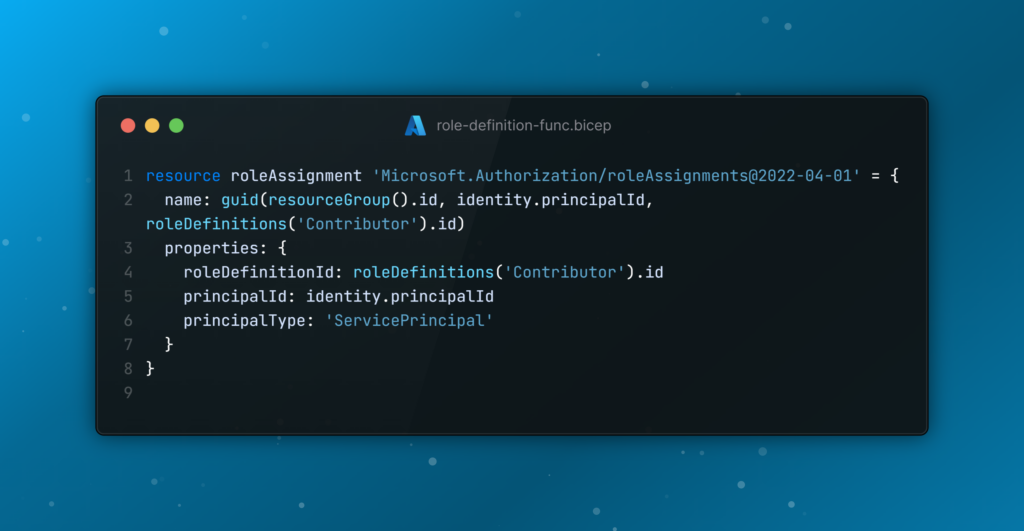
Task: Select the role-definition-func.bicep file title
Action: coord(524,125)
